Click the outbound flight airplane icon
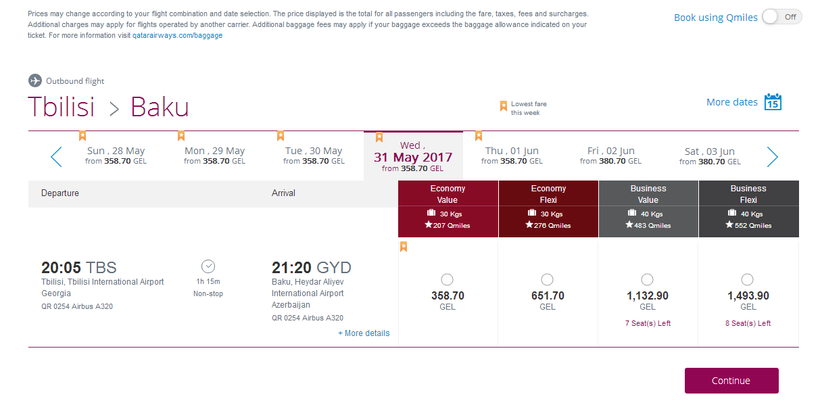Screen dimensions: 820x405 pos(35,81)
